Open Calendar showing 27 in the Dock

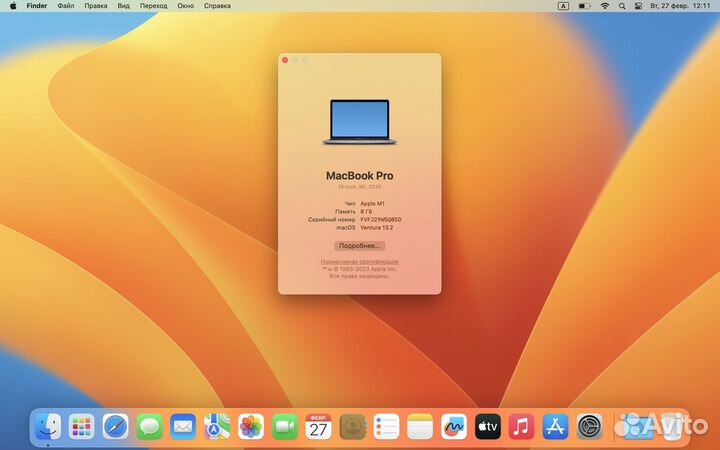(x=318, y=427)
